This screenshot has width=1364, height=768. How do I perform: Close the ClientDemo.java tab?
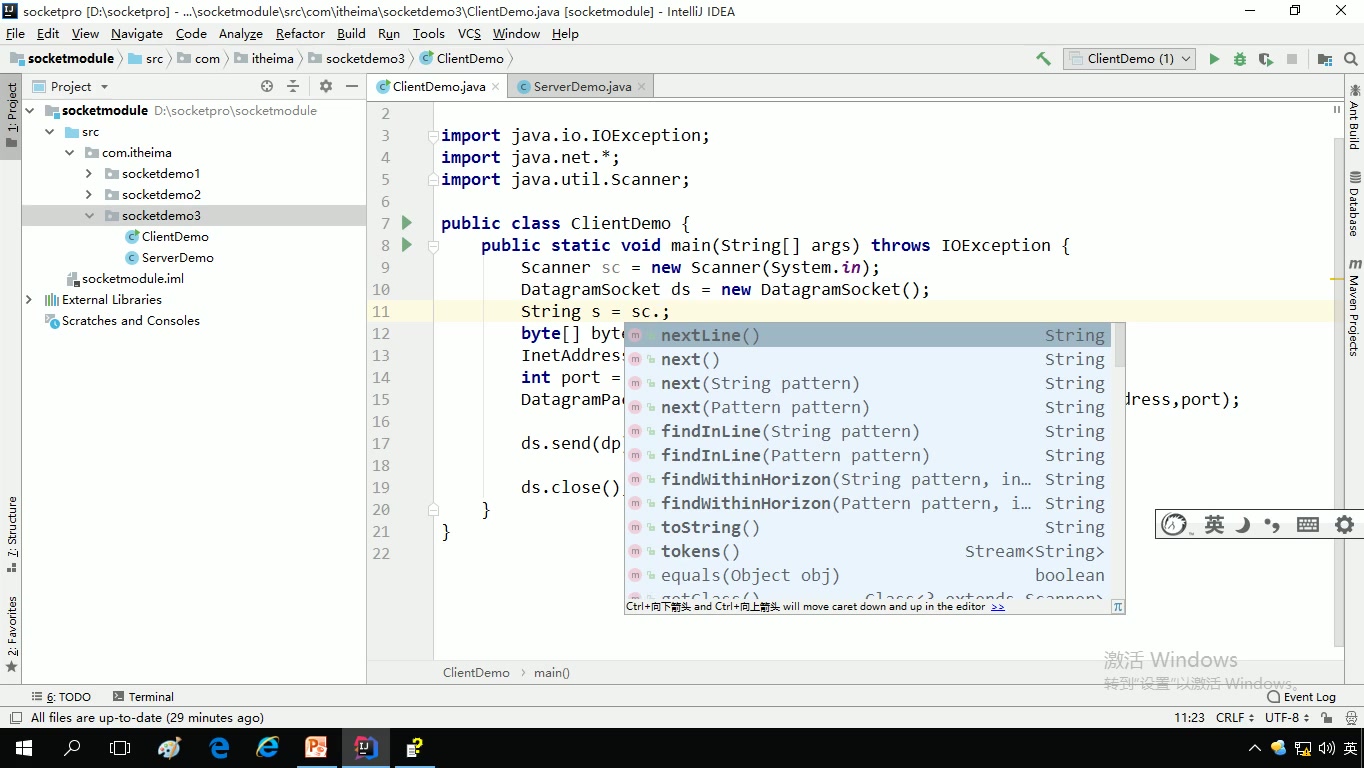[x=496, y=87]
